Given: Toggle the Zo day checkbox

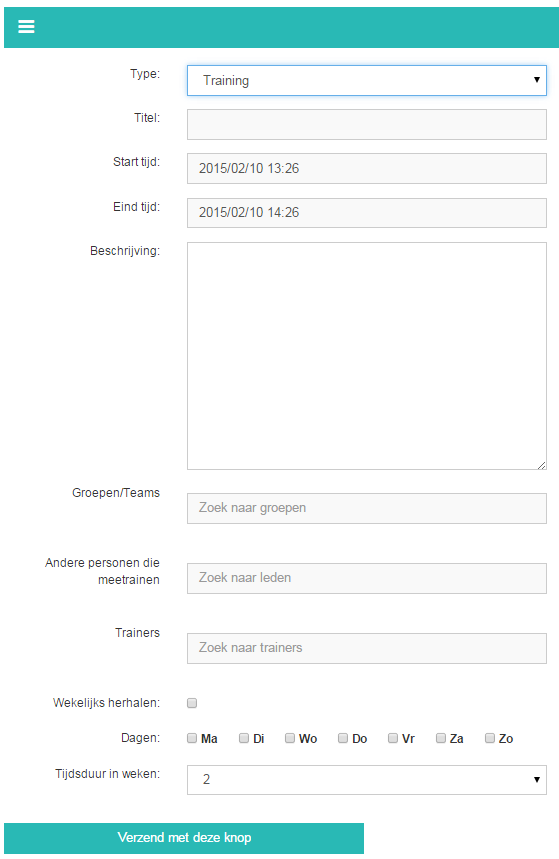Looking at the screenshot, I should [x=490, y=738].
